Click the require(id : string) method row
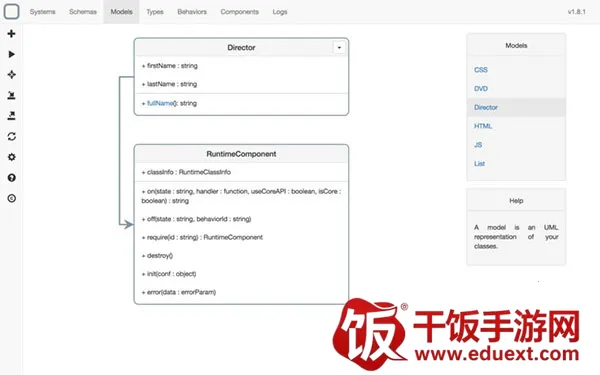This screenshot has width=600, height=375. 202,238
